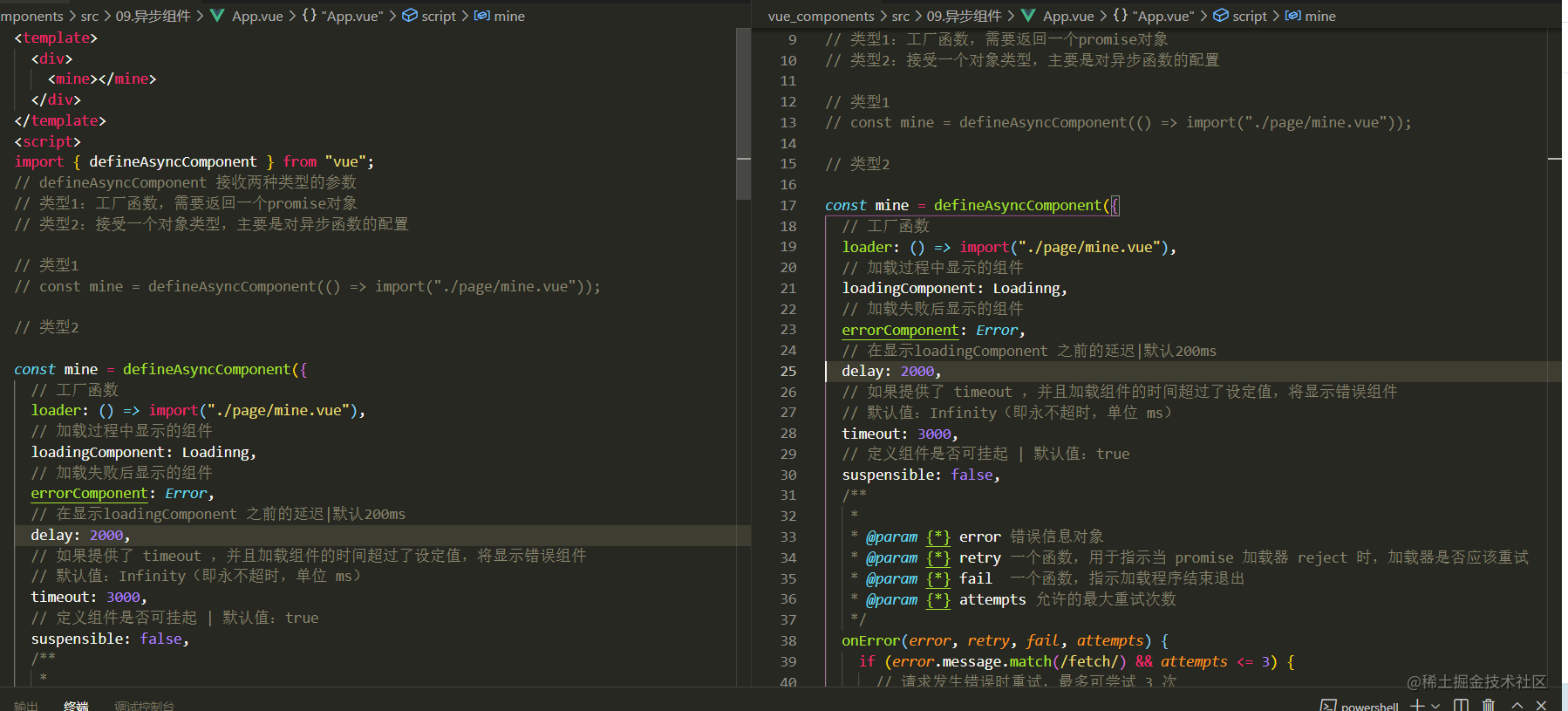Switch to the 终端 panel tab
This screenshot has width=1568, height=711.
pos(76,706)
